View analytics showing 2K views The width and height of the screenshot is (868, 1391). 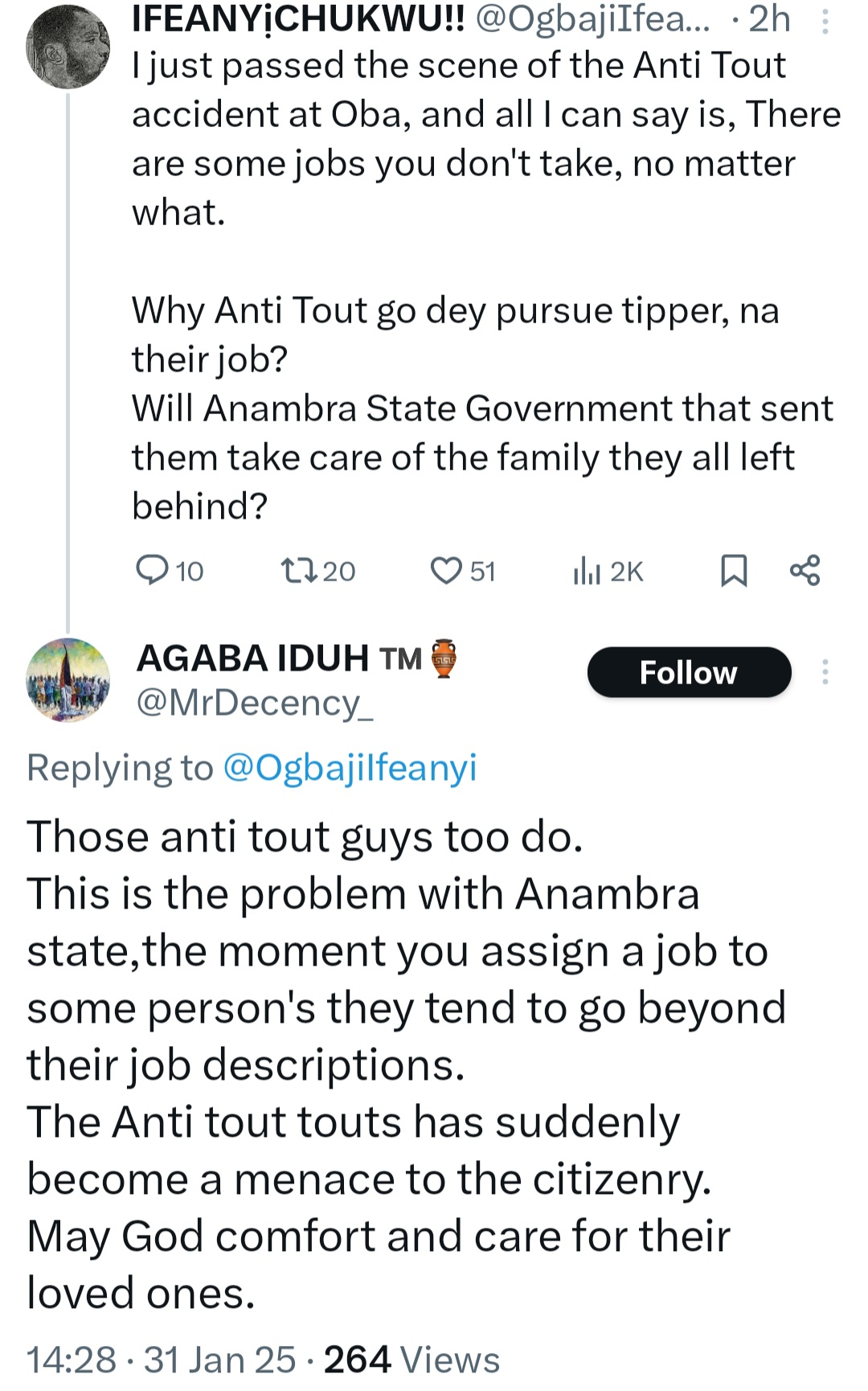tap(608, 571)
